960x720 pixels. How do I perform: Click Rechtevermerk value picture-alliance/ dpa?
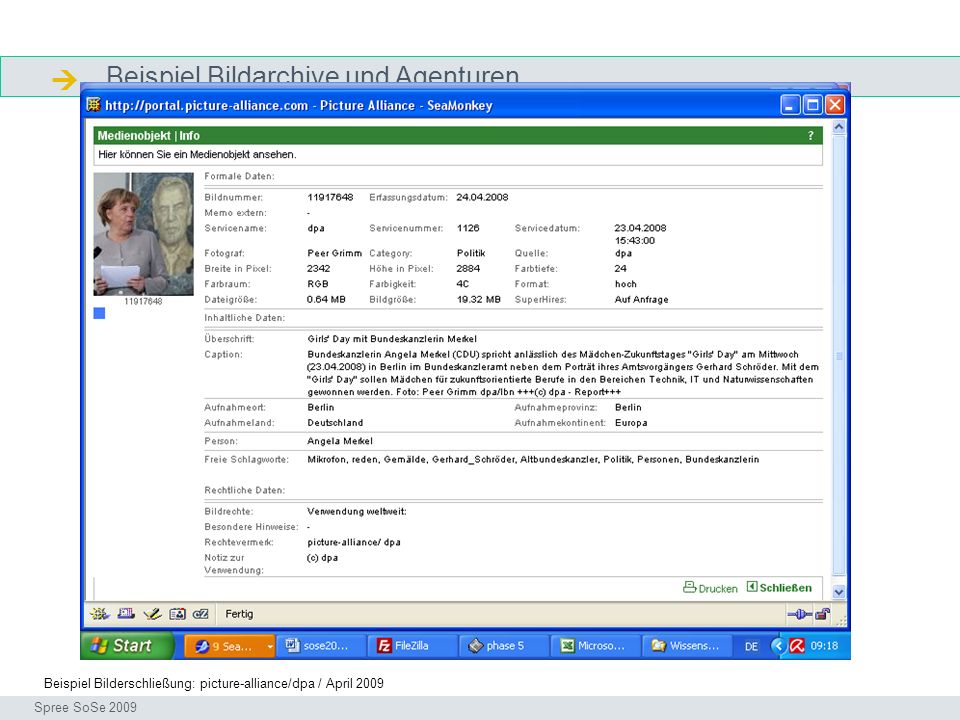354,542
